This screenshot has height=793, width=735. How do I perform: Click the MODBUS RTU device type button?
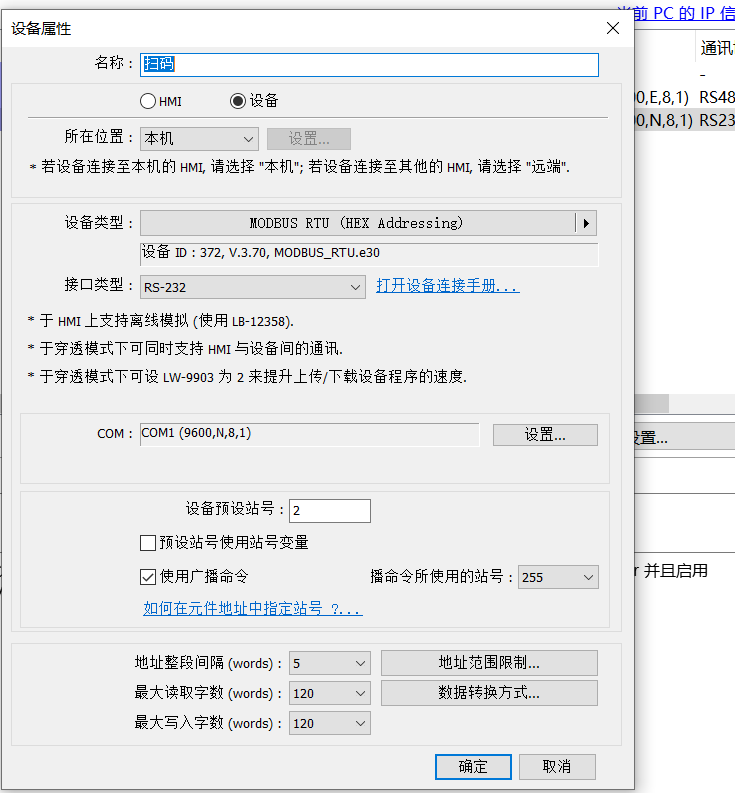click(357, 223)
